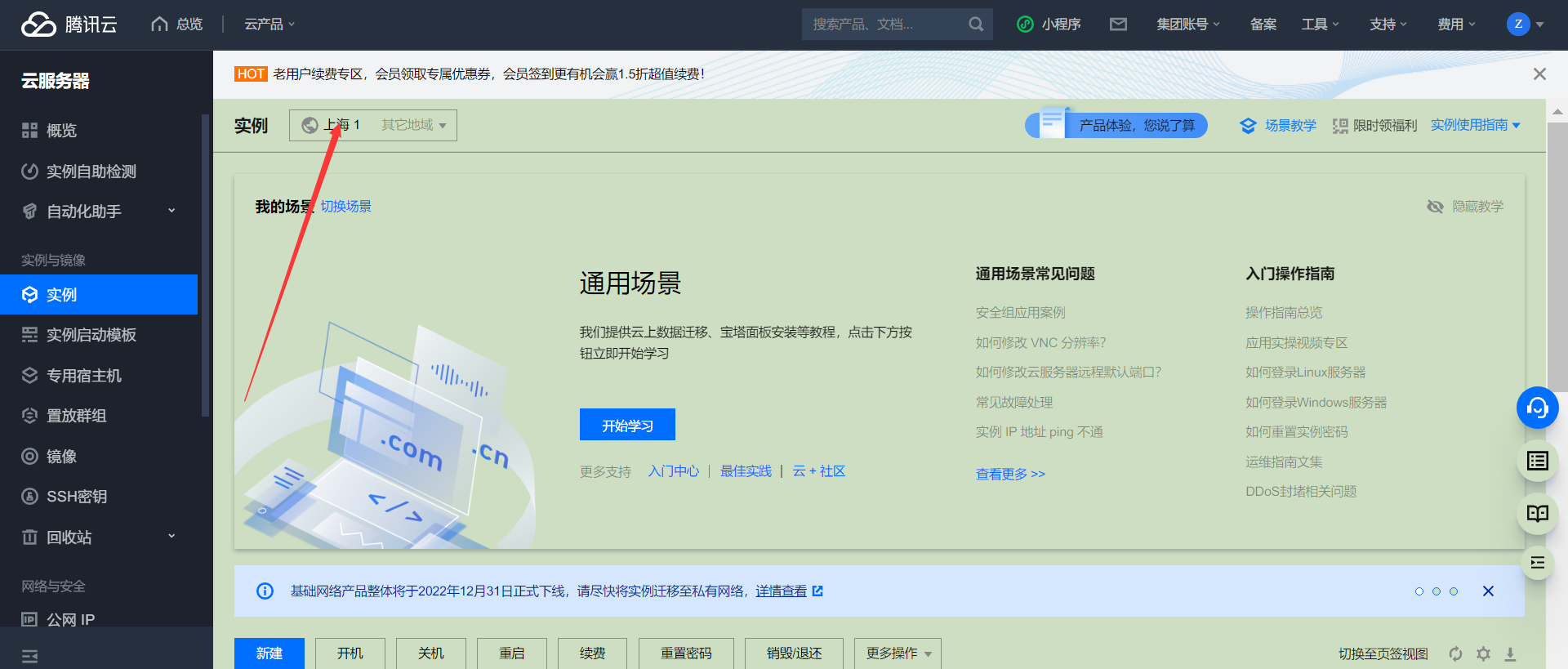The height and width of the screenshot is (669, 1568).
Task: Close the info notice banner
Action: tap(1488, 591)
